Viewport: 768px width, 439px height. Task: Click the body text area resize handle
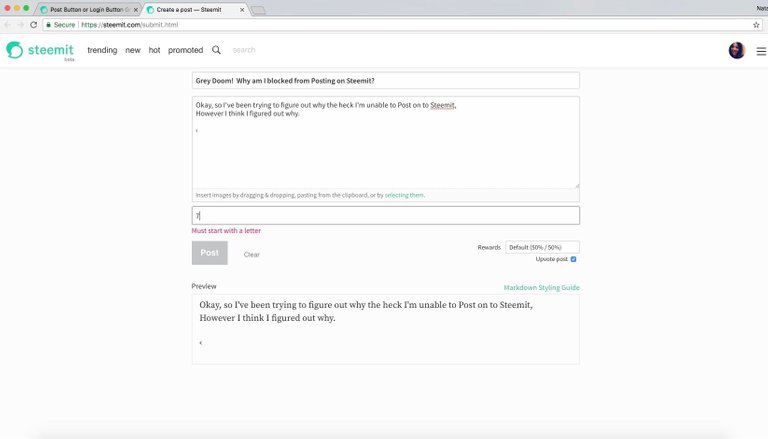(577, 186)
